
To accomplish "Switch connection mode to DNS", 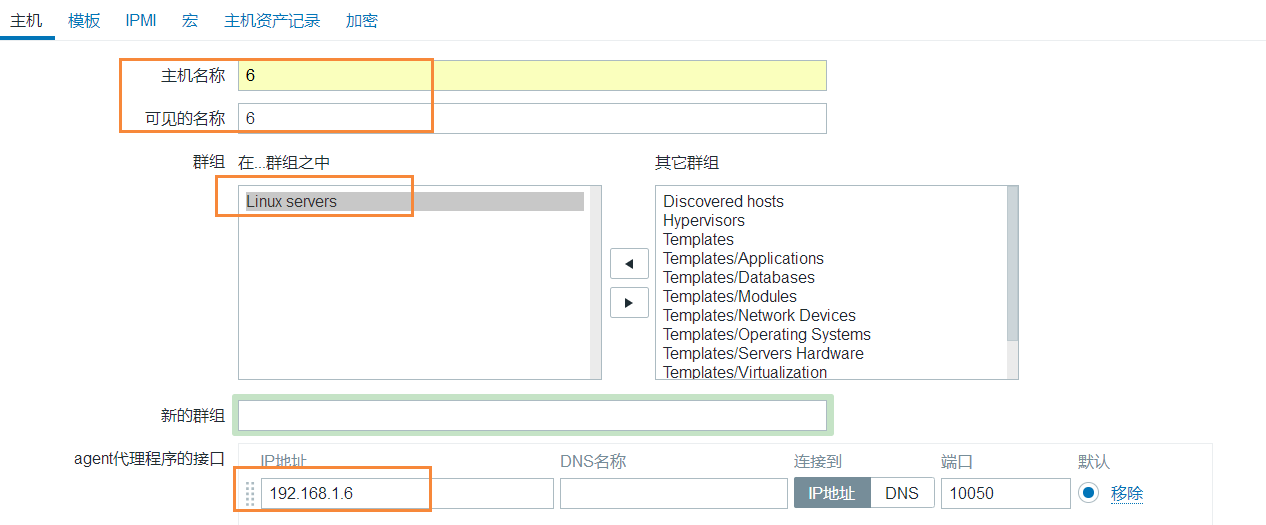I will click(x=901, y=493).
